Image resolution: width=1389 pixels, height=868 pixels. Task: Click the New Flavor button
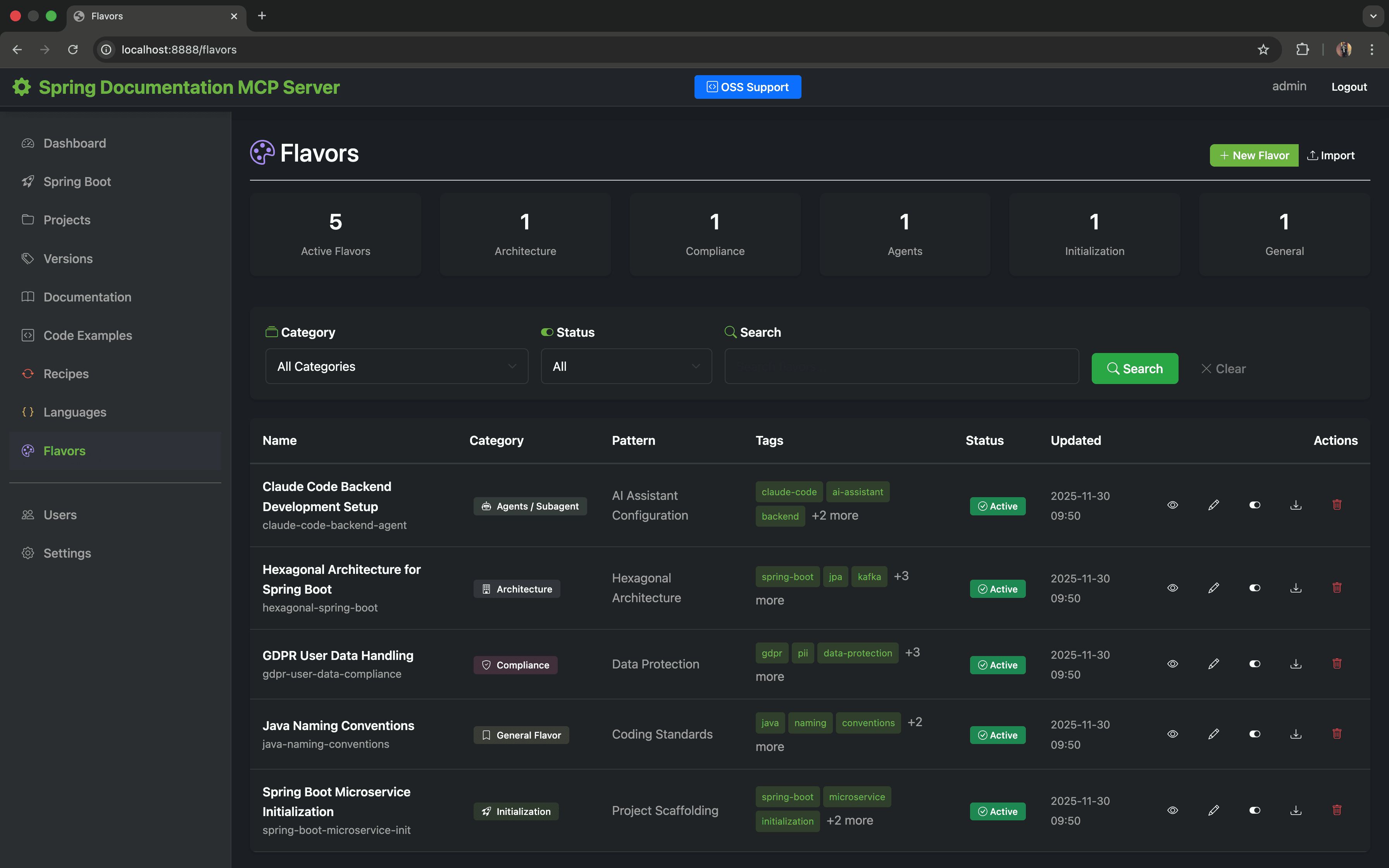point(1254,155)
